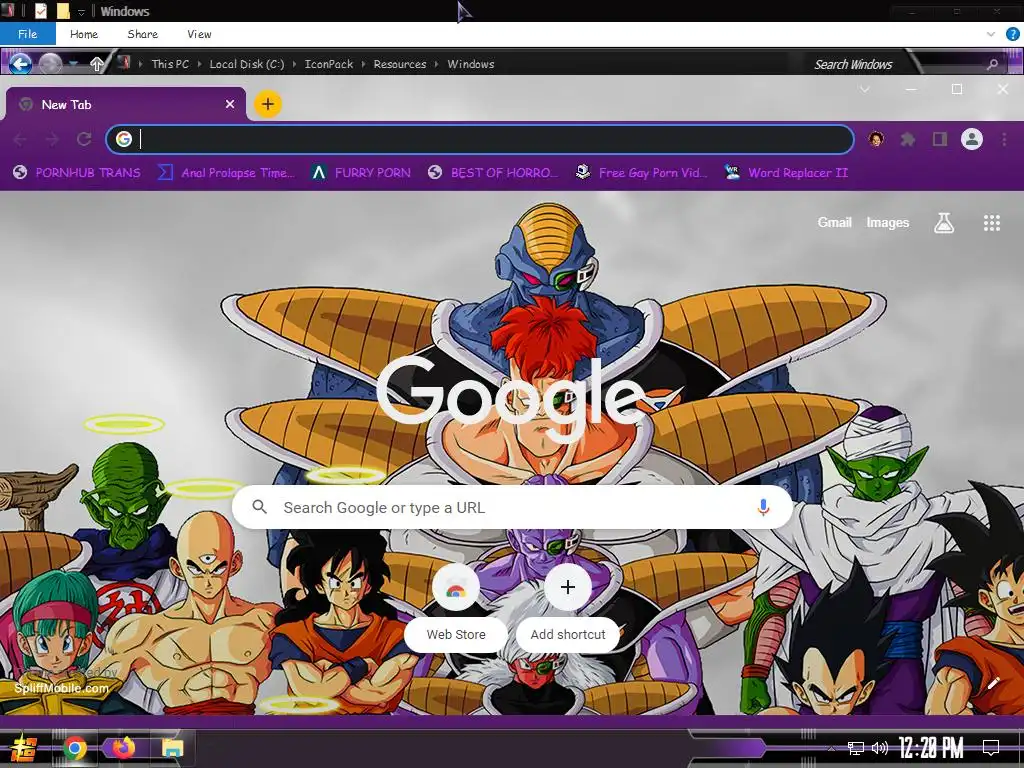The height and width of the screenshot is (768, 1024).
Task: Switch to the View ribbon tab
Action: [199, 34]
